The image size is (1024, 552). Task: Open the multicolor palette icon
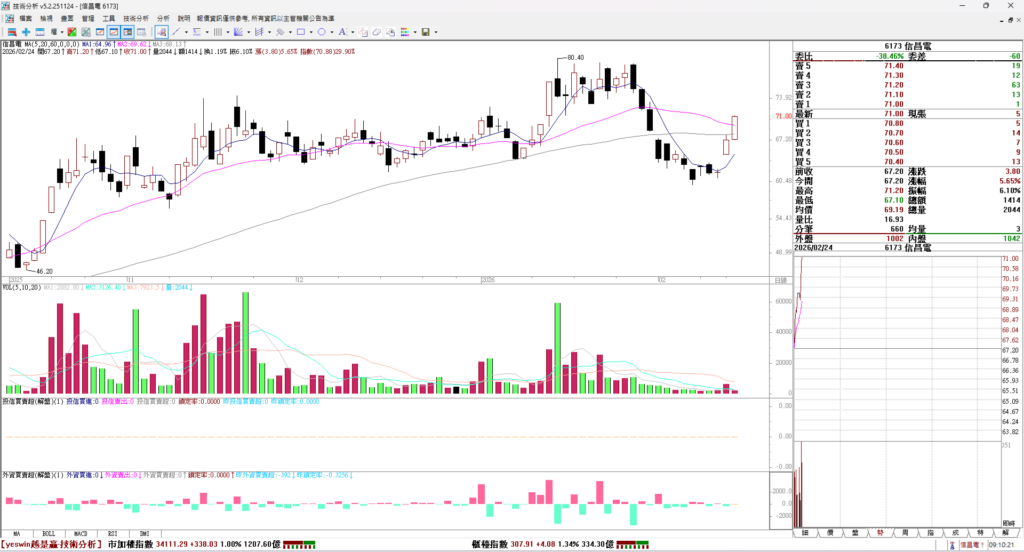click(x=405, y=32)
